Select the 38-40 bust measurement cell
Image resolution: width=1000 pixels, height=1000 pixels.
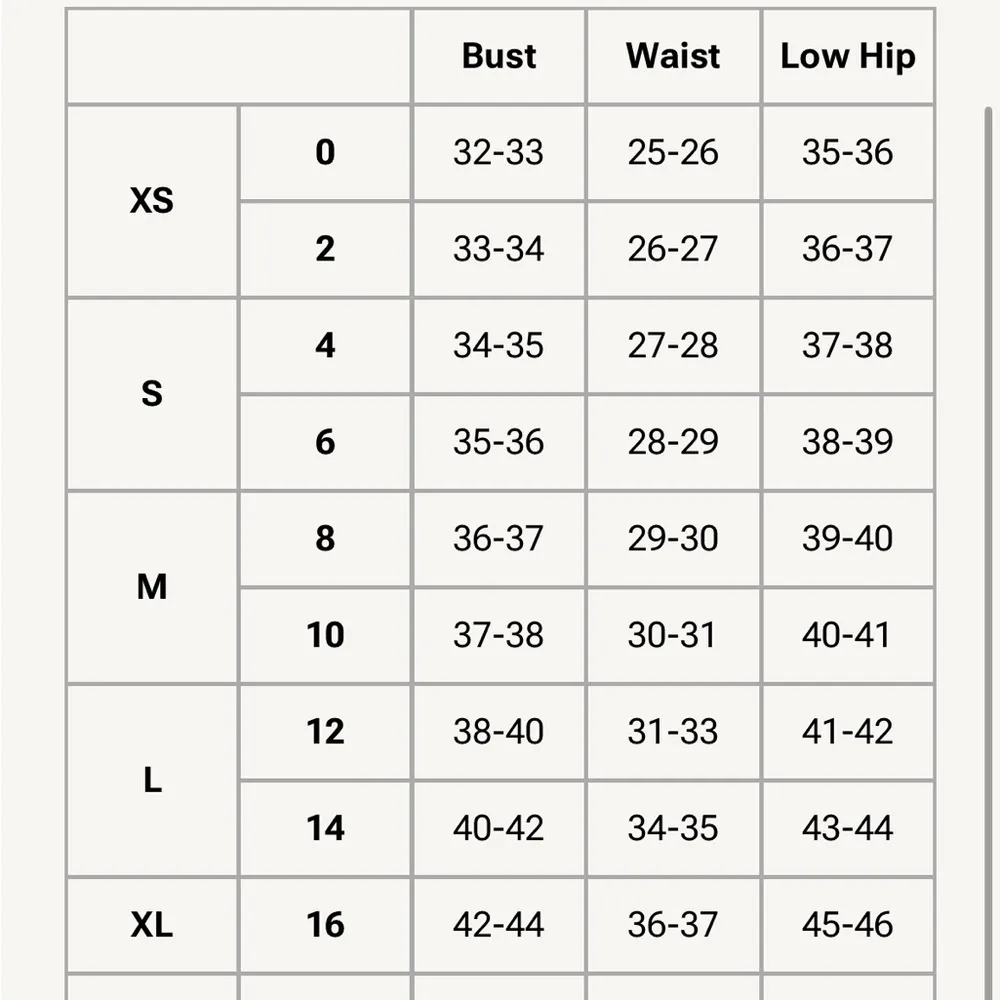click(x=498, y=732)
